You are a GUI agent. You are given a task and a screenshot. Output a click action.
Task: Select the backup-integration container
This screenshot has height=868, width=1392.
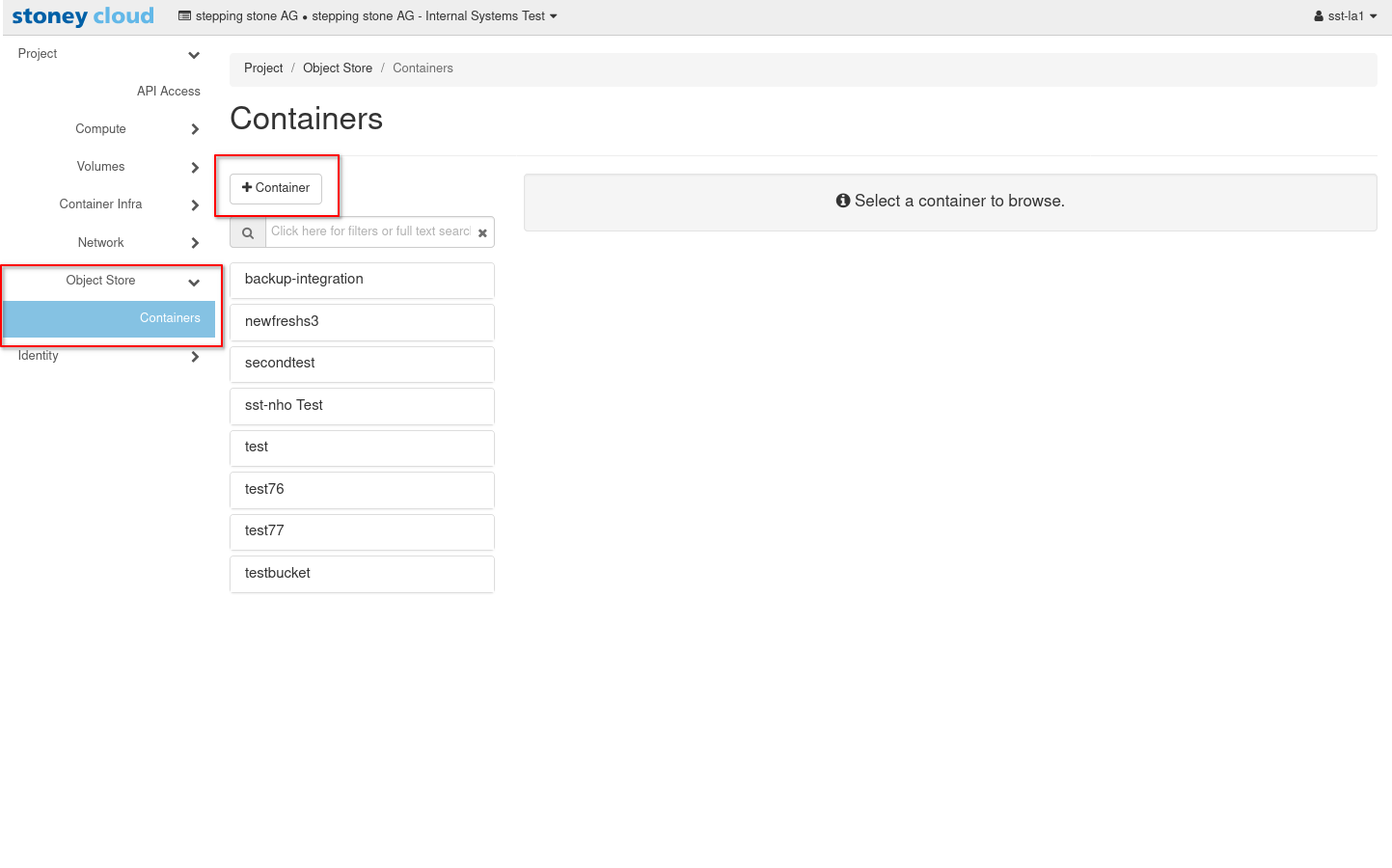pyautogui.click(x=362, y=280)
